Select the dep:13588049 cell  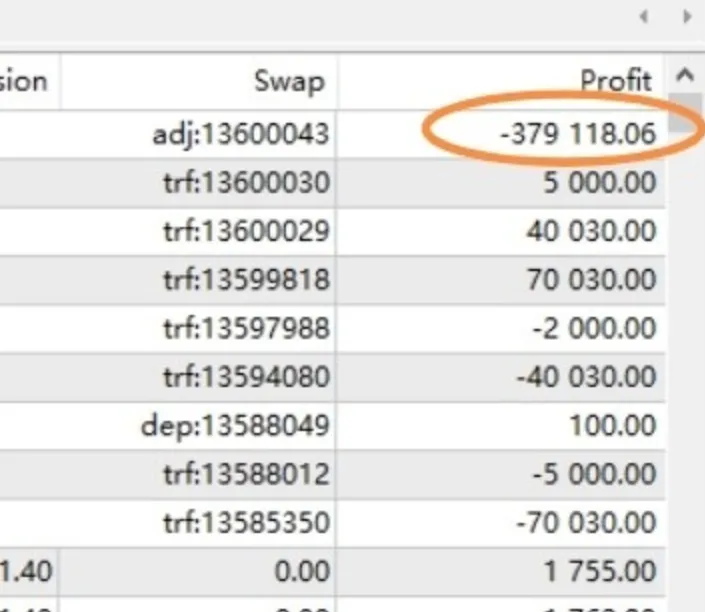tap(235, 426)
